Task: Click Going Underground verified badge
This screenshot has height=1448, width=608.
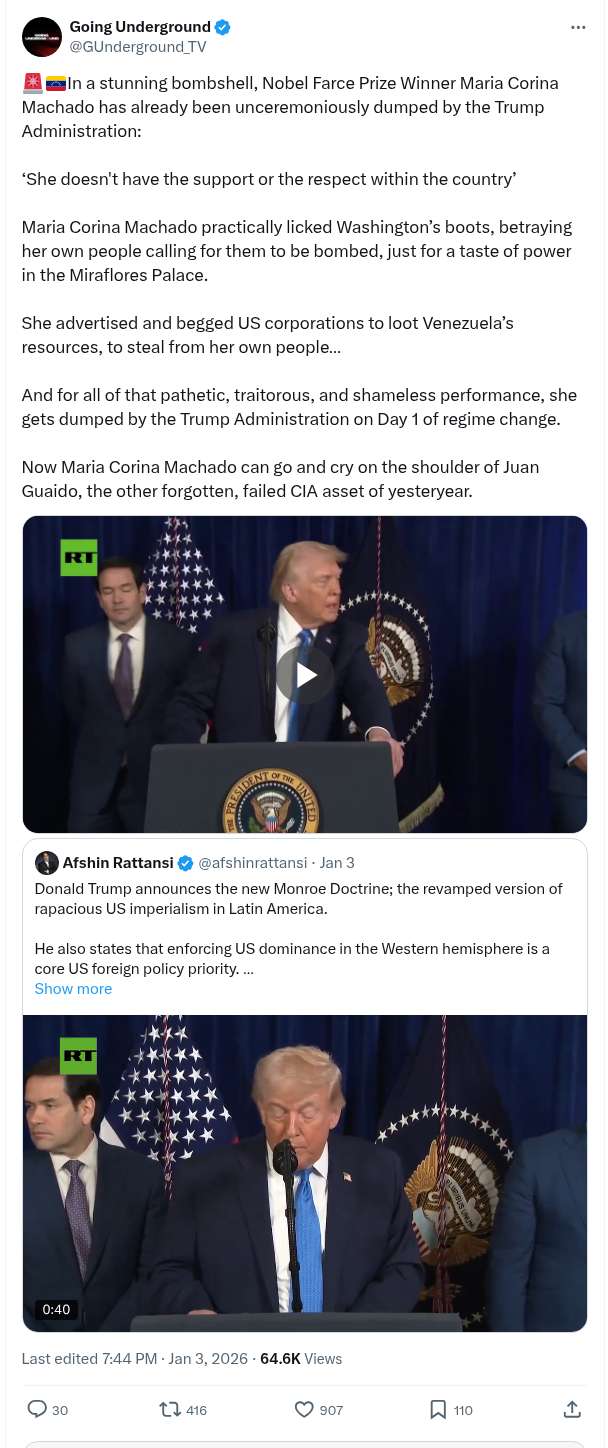Action: (x=223, y=27)
